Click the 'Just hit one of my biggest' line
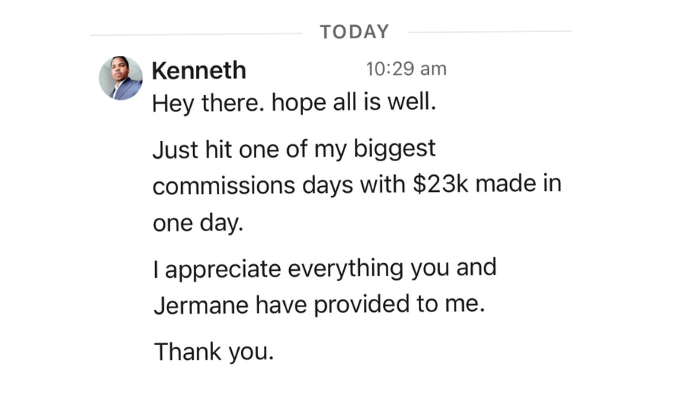 (294, 149)
